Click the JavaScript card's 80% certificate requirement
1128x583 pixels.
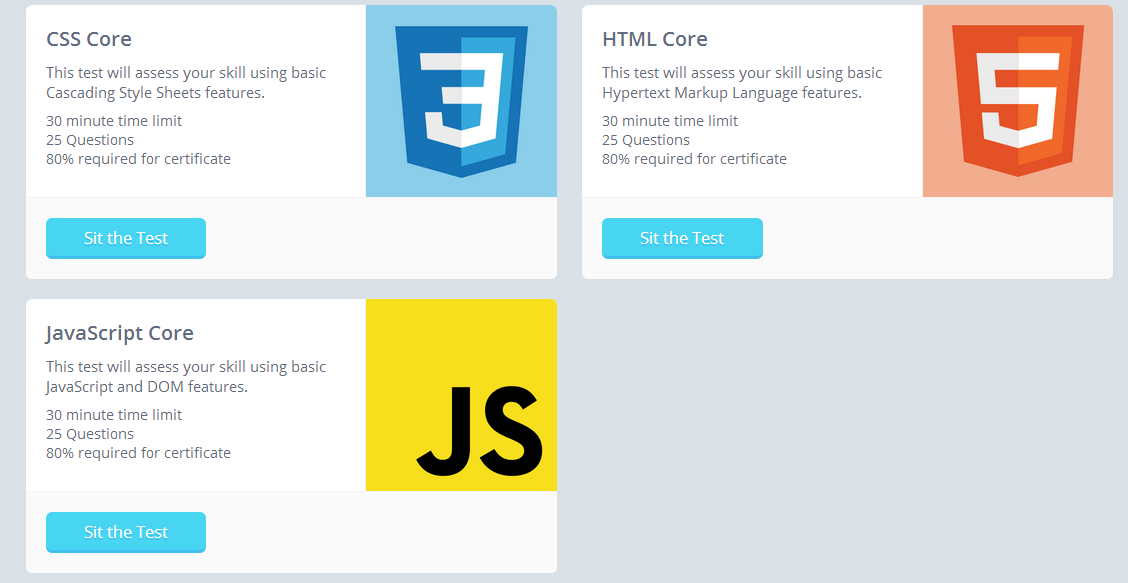click(x=138, y=453)
